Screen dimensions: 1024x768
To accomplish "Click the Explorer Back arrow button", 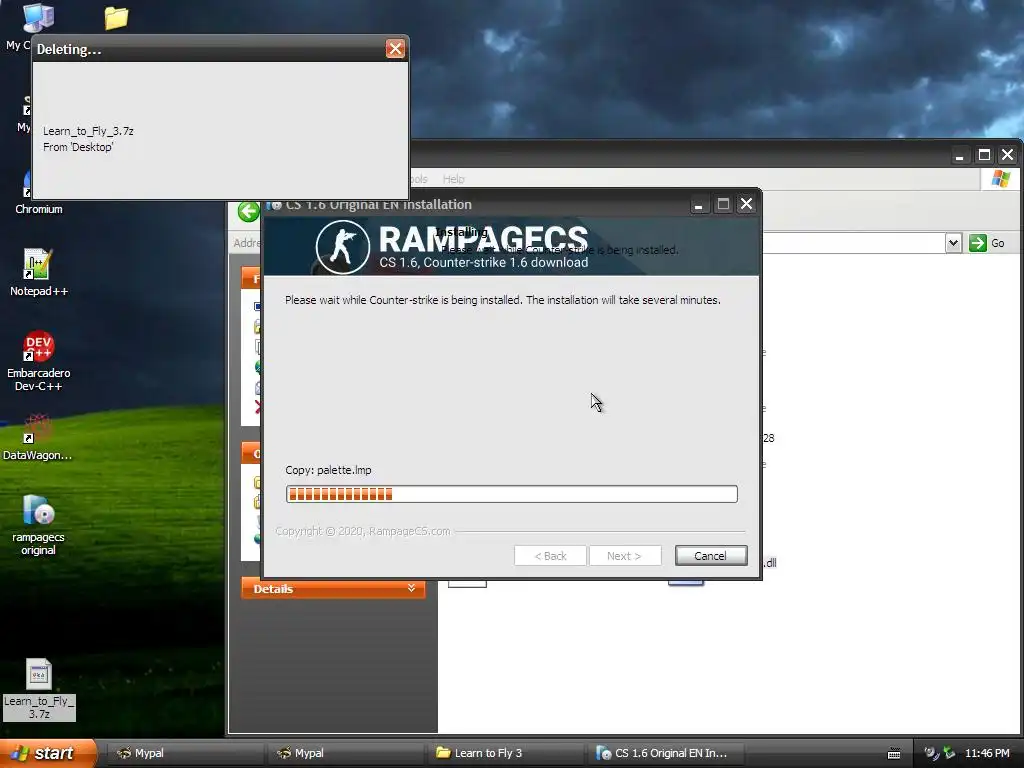I will (248, 212).
